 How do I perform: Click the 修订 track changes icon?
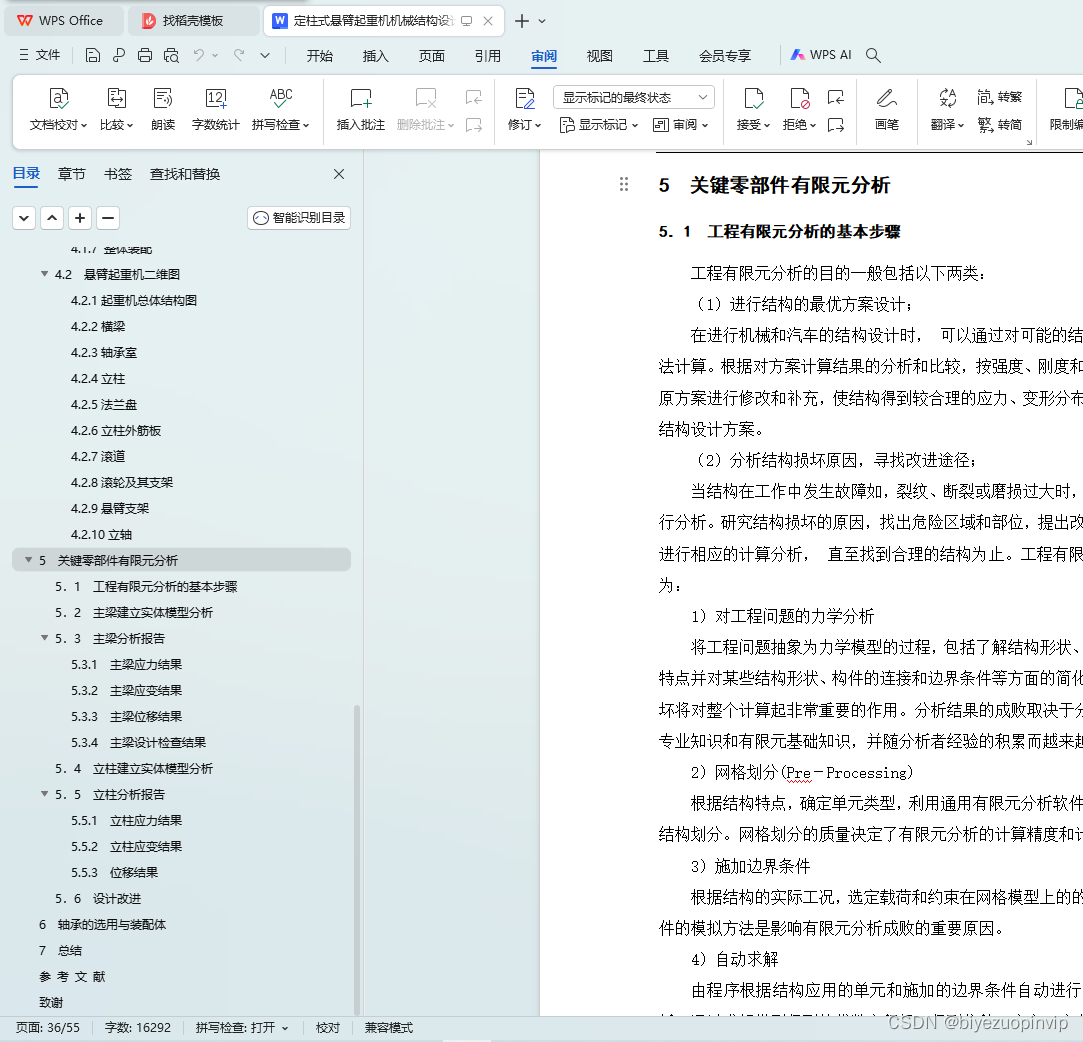pyautogui.click(x=525, y=99)
